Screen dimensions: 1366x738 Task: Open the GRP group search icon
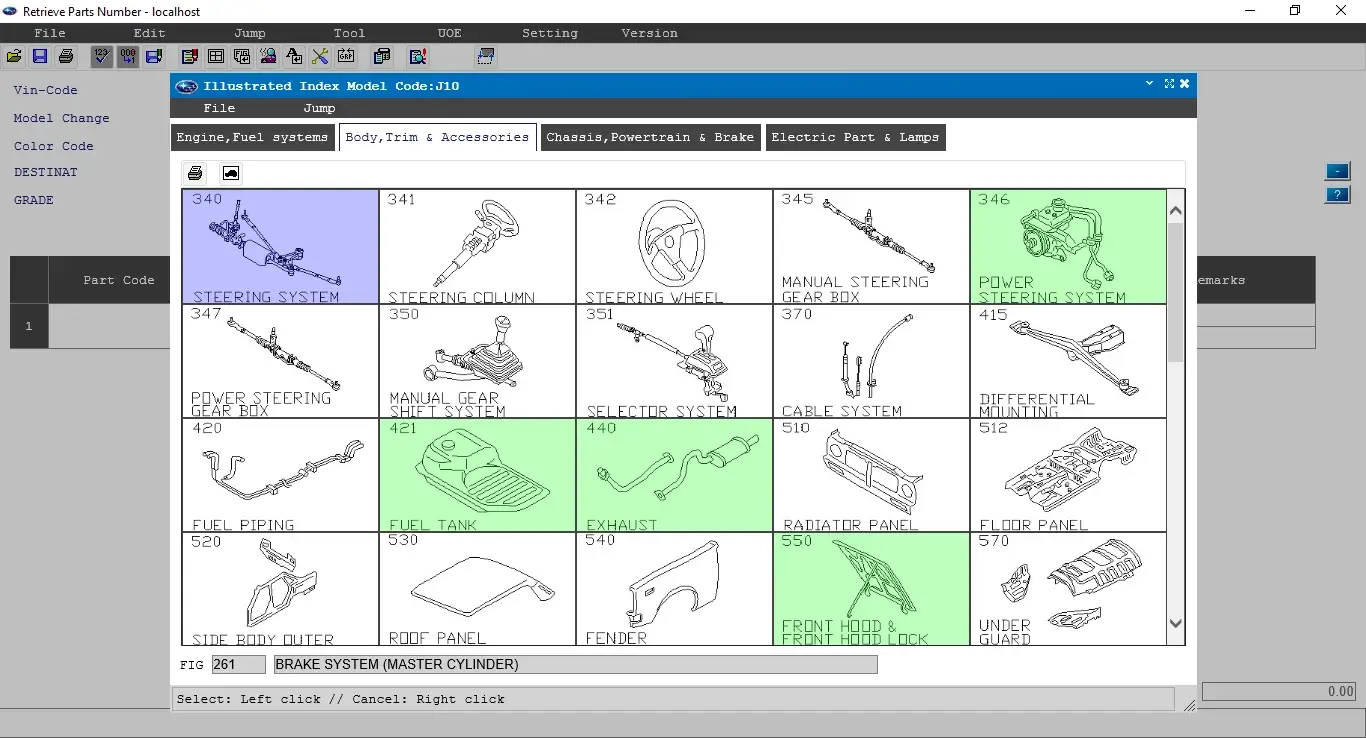point(346,56)
